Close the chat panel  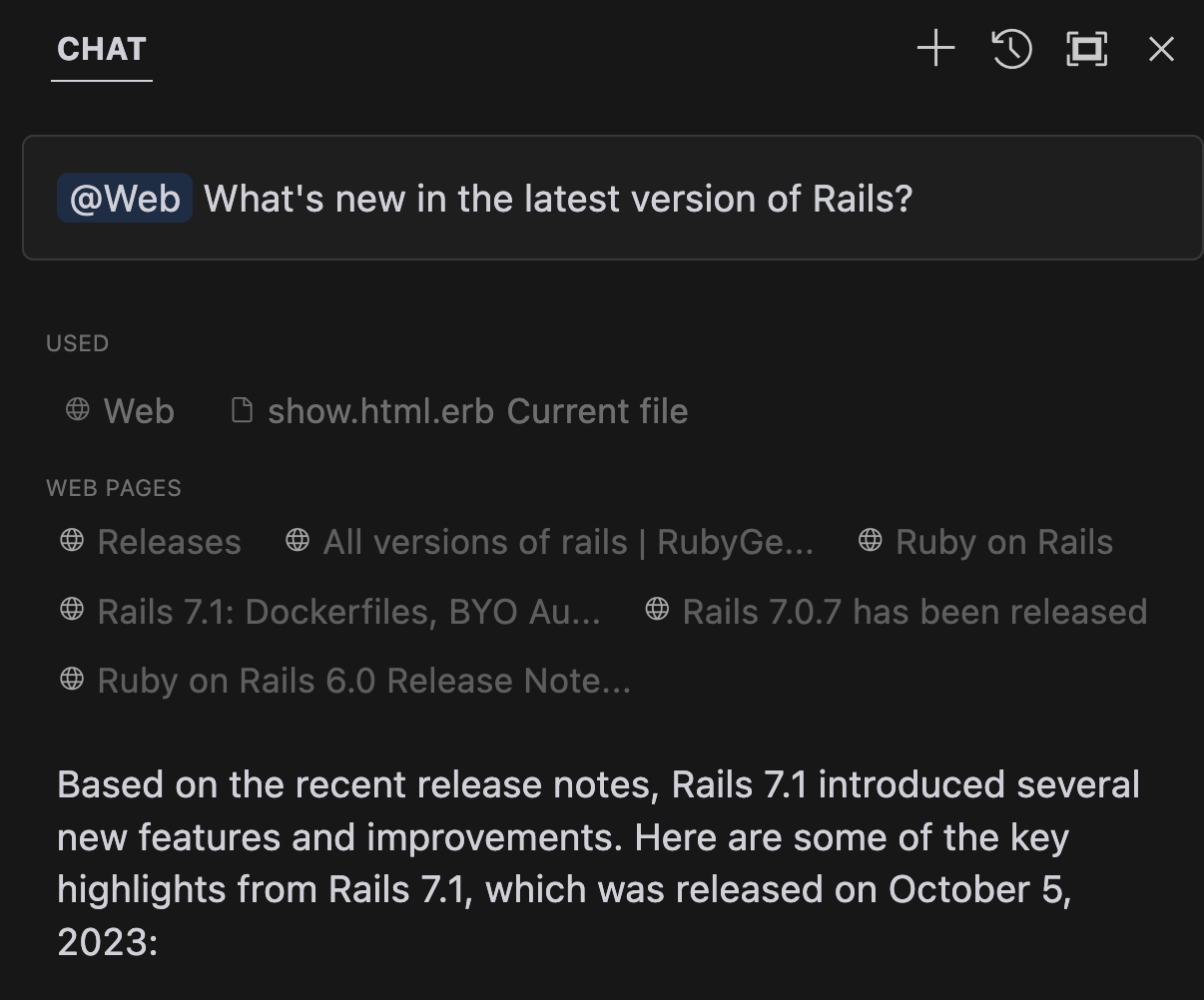click(1161, 49)
